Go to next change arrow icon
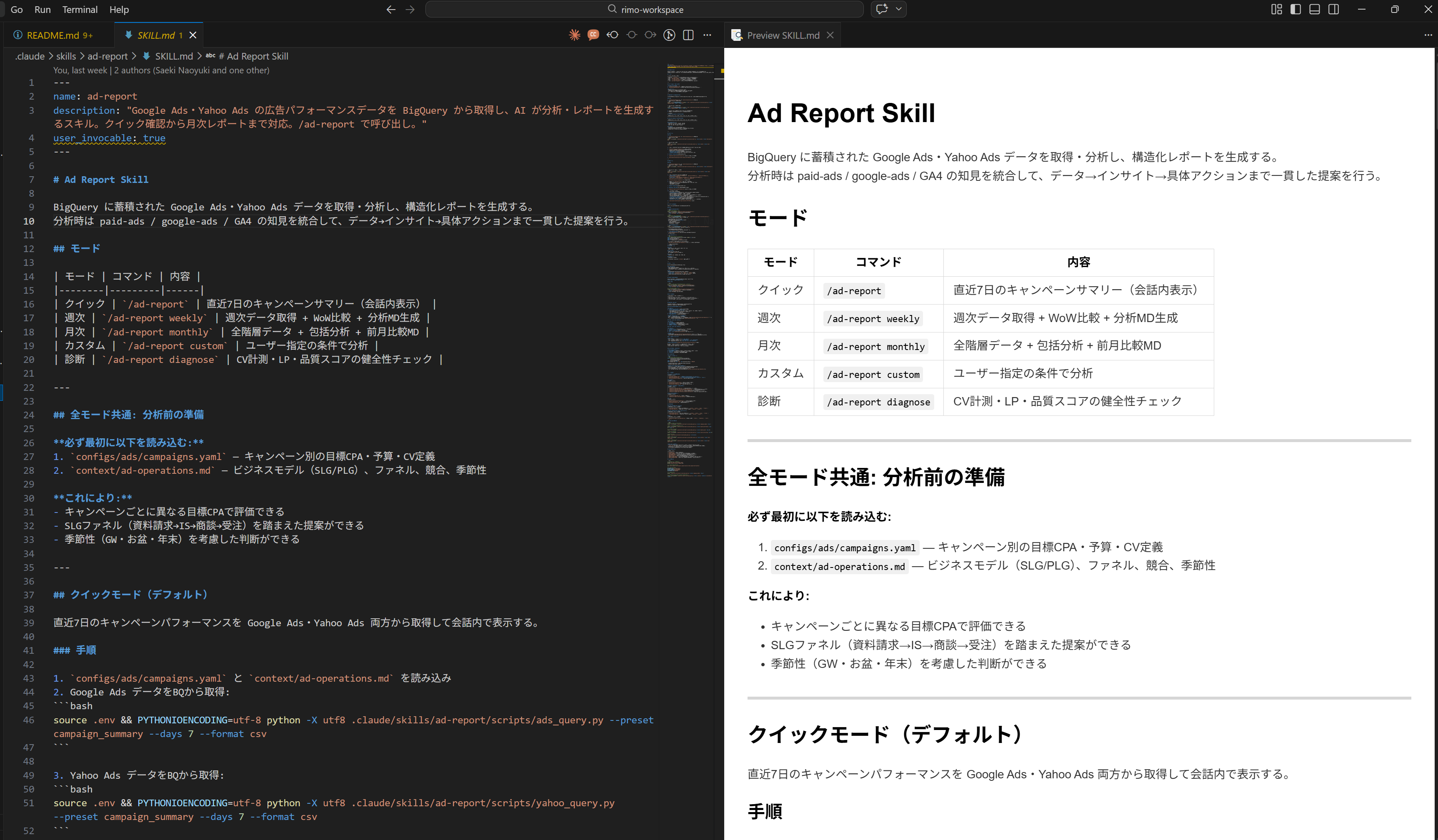Viewport: 1438px width, 840px height. [650, 35]
